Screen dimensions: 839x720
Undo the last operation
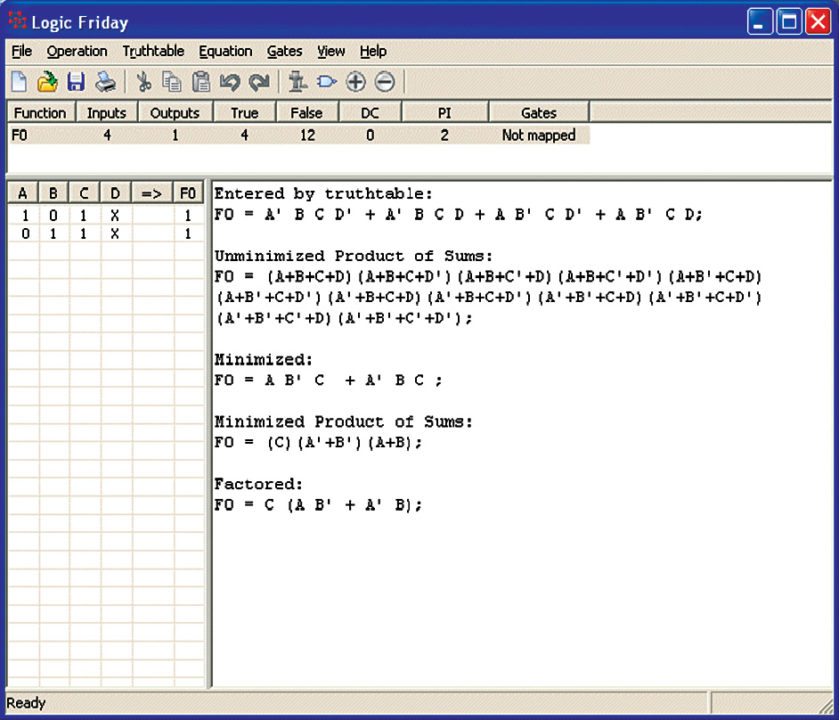pyautogui.click(x=228, y=82)
